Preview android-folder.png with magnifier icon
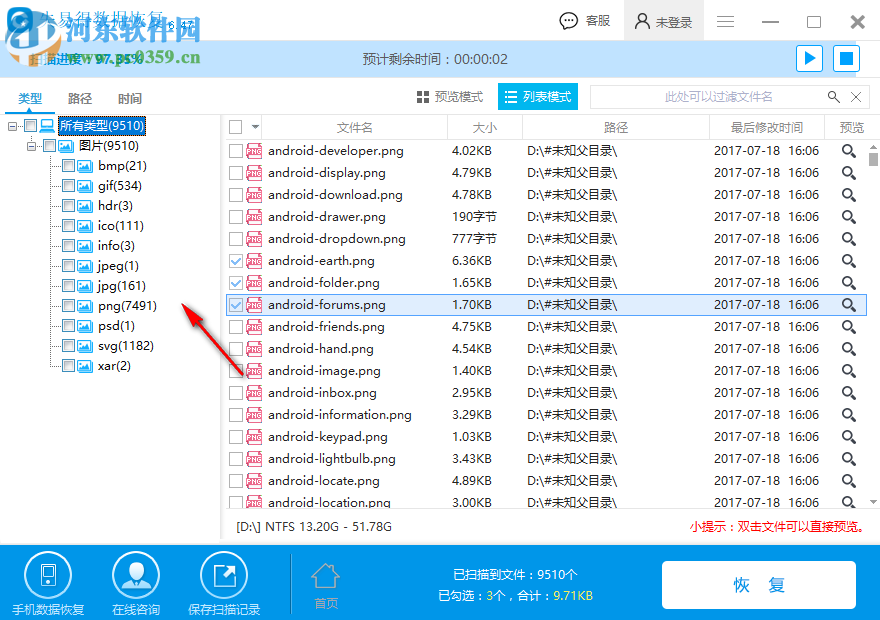Image resolution: width=880 pixels, height=620 pixels. point(849,283)
